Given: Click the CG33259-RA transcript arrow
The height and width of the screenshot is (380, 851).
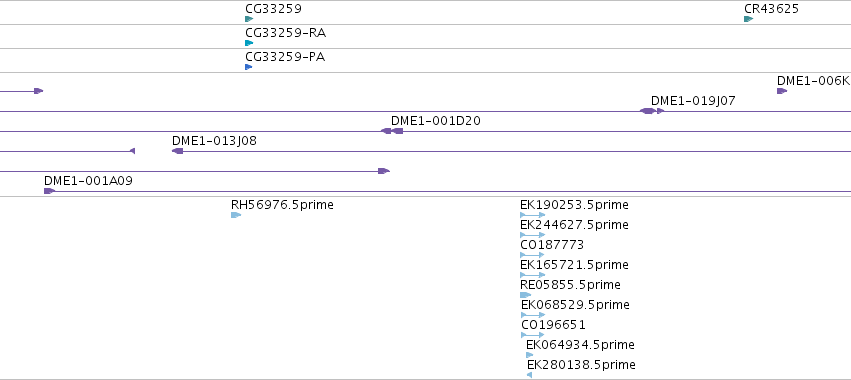Looking at the screenshot, I should [249, 43].
